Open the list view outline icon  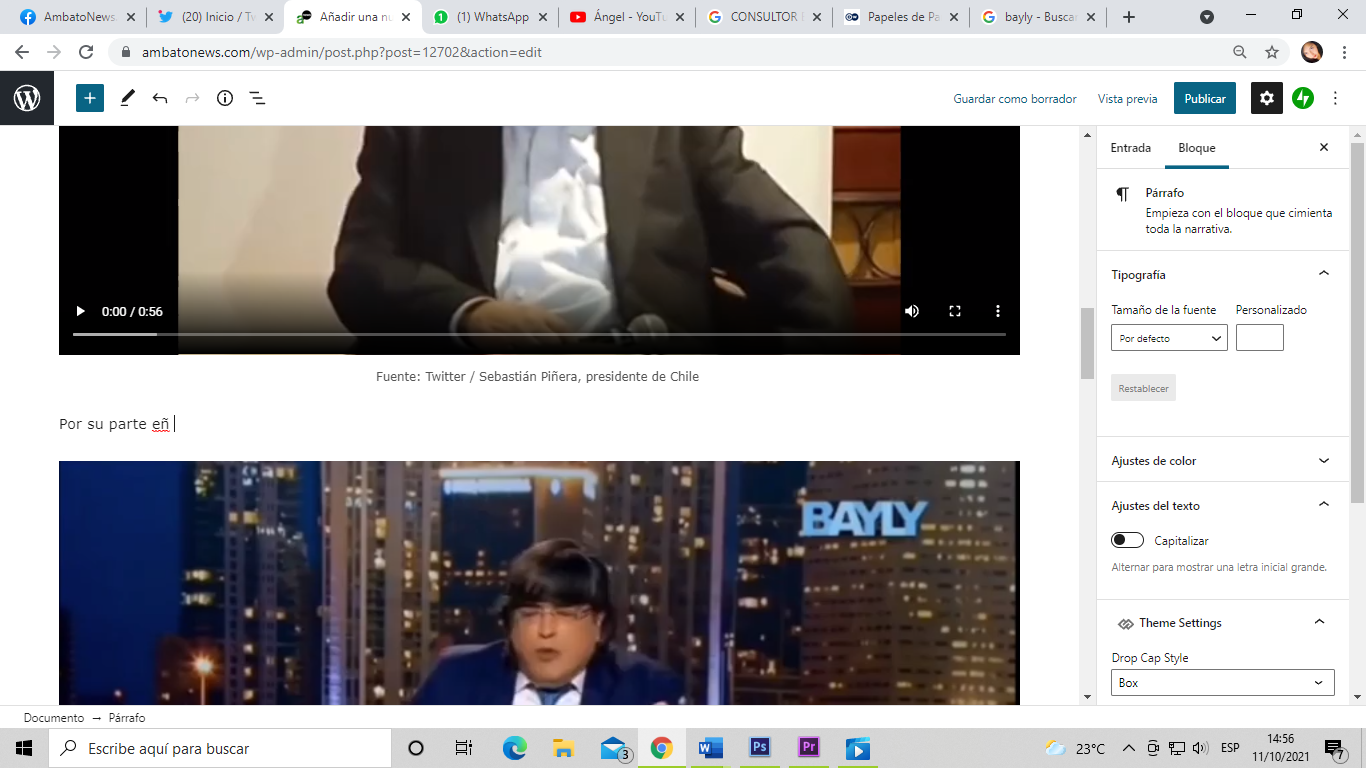click(257, 98)
